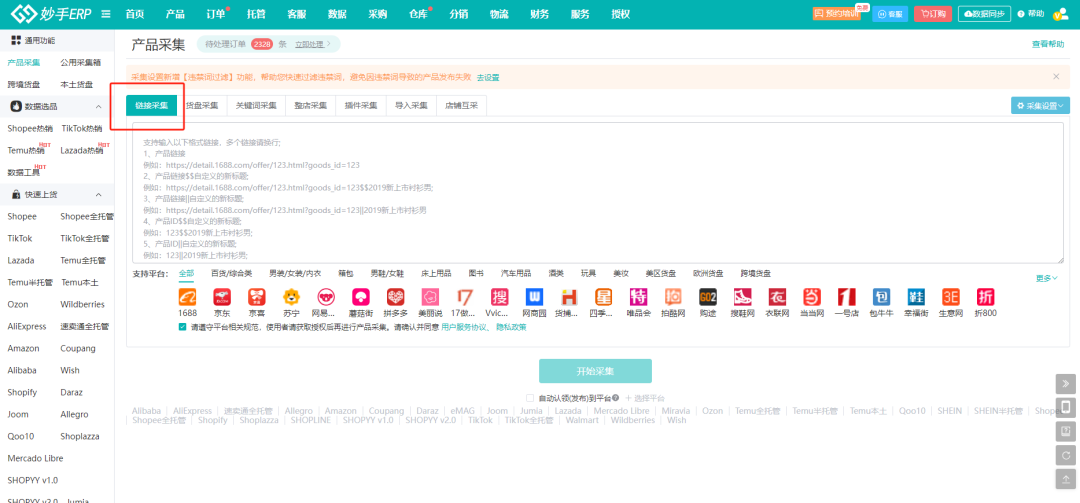Switch to 导入采集 tab
1080x503 pixels.
click(x=411, y=105)
